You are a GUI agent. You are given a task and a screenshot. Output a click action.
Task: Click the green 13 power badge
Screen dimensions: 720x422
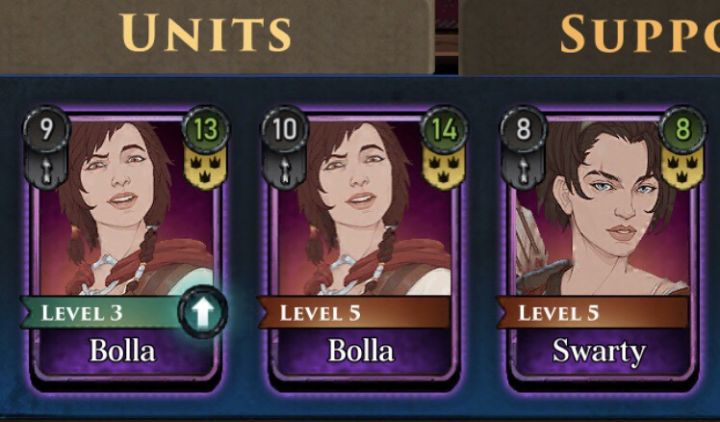coord(206,129)
